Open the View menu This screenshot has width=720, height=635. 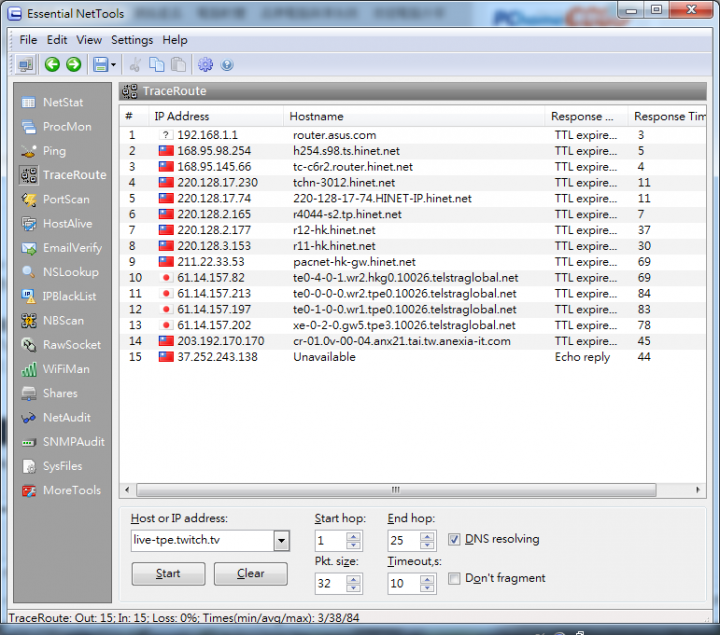89,40
